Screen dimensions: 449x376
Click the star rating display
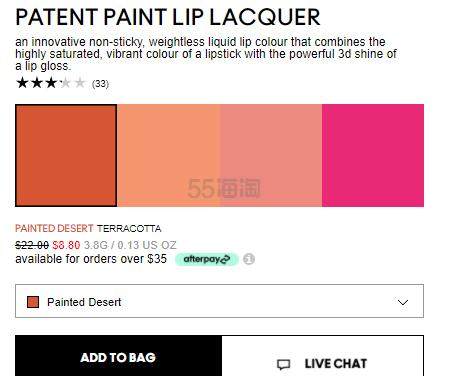click(51, 83)
